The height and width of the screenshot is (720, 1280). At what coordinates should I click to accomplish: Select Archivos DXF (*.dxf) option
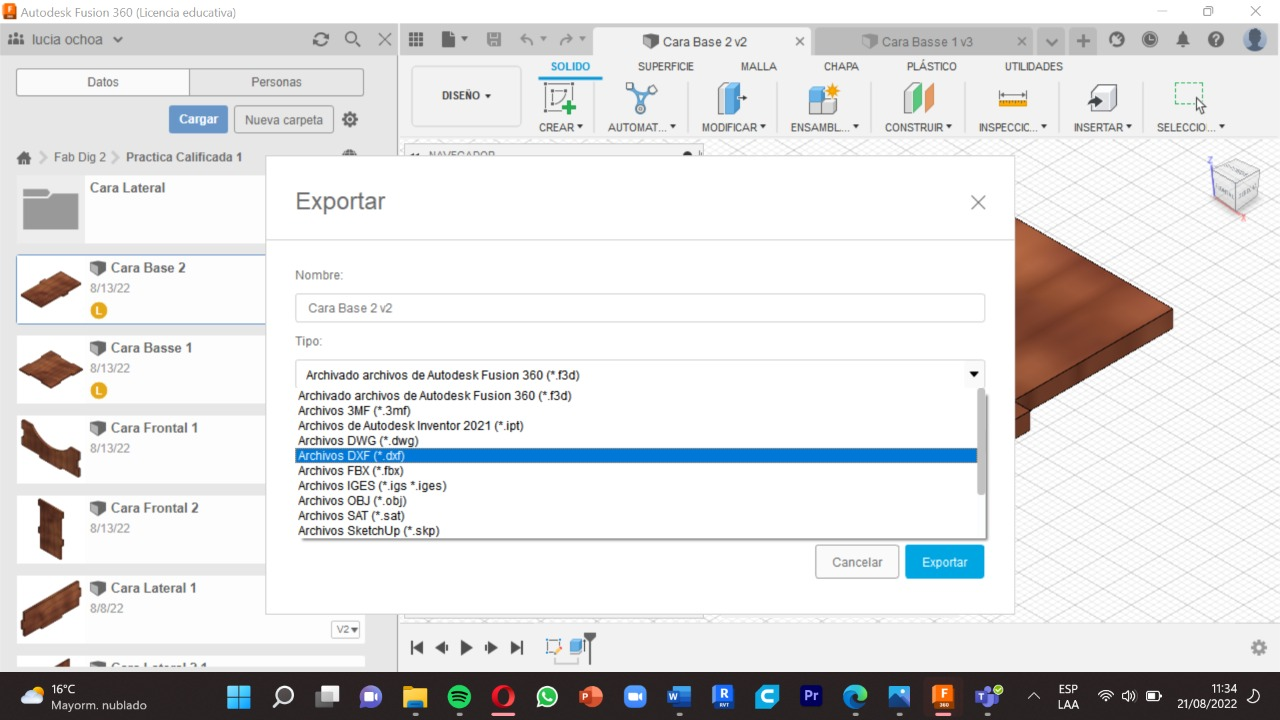636,456
